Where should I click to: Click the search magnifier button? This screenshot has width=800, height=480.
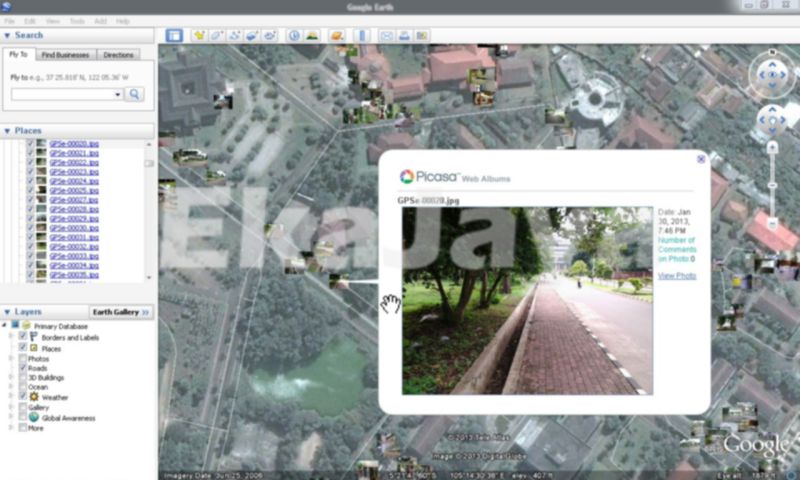pyautogui.click(x=135, y=94)
